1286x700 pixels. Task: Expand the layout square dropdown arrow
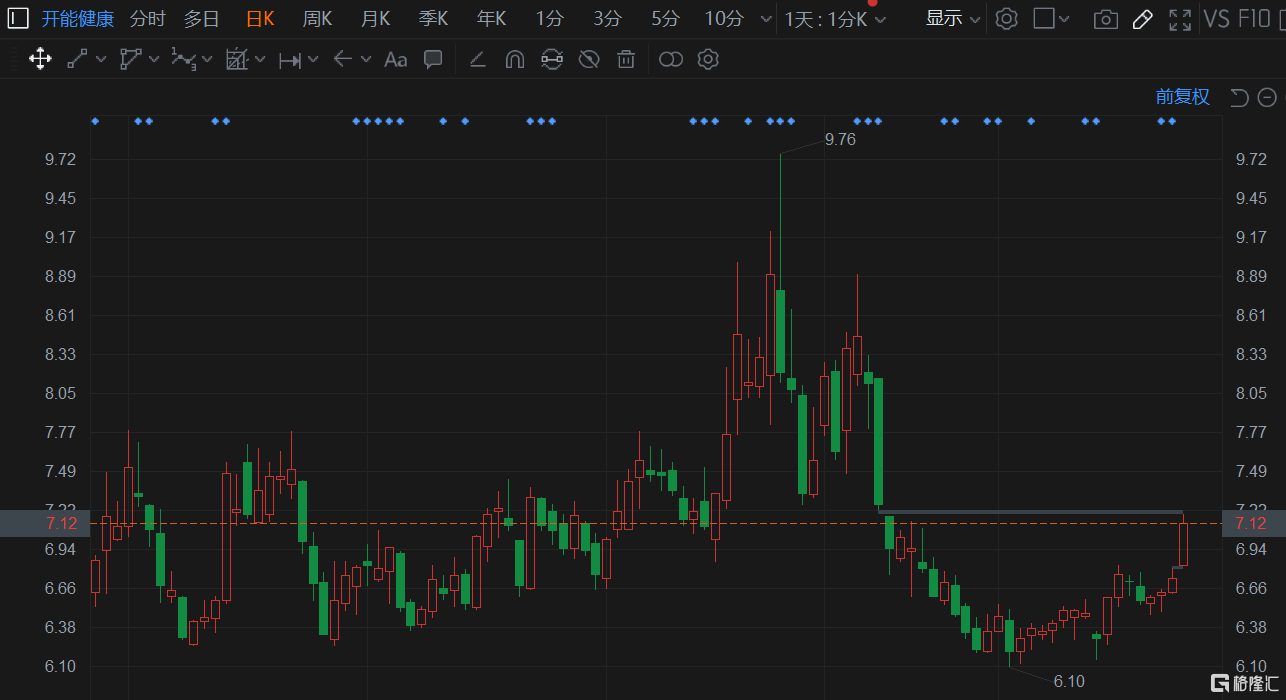point(1064,19)
